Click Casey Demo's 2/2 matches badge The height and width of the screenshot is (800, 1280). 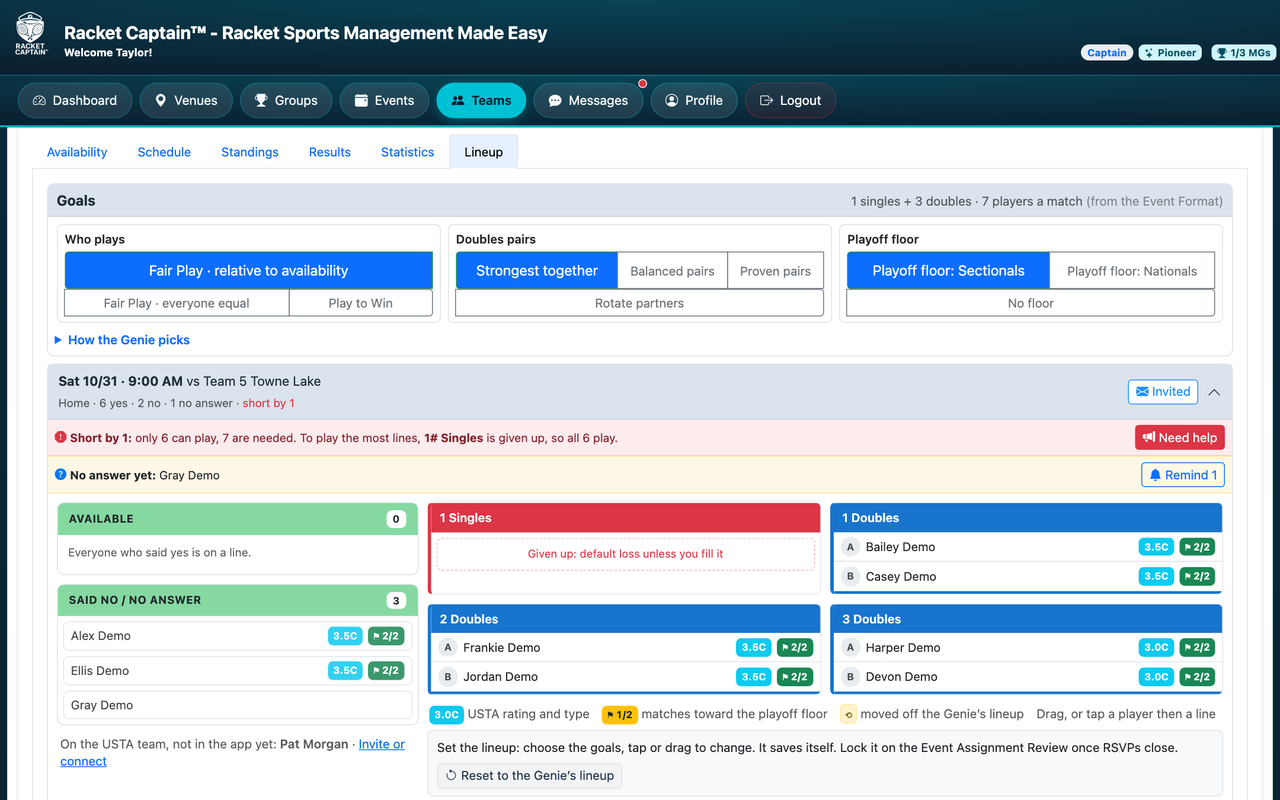tap(1196, 576)
